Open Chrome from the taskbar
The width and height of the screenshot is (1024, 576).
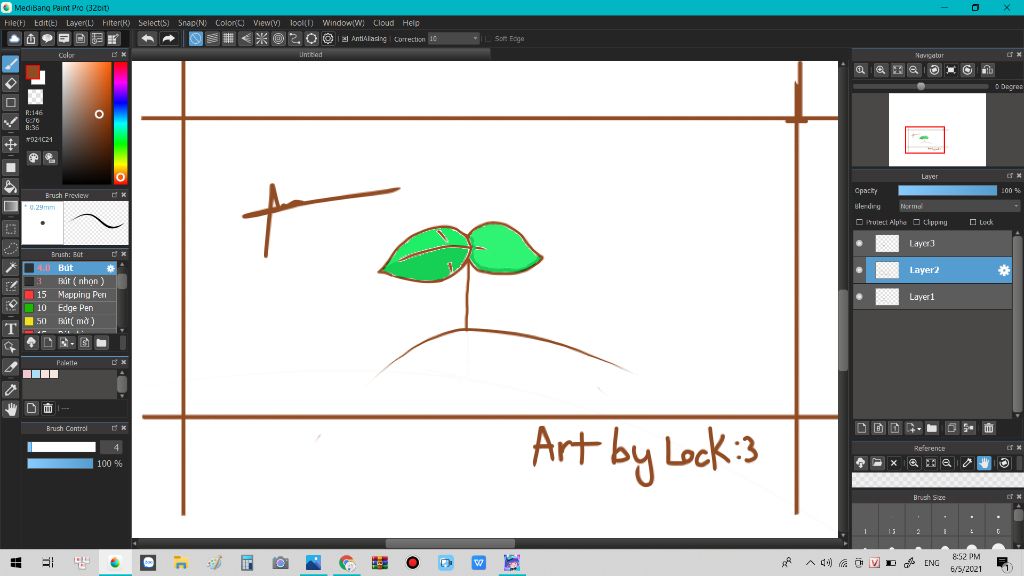coord(346,562)
